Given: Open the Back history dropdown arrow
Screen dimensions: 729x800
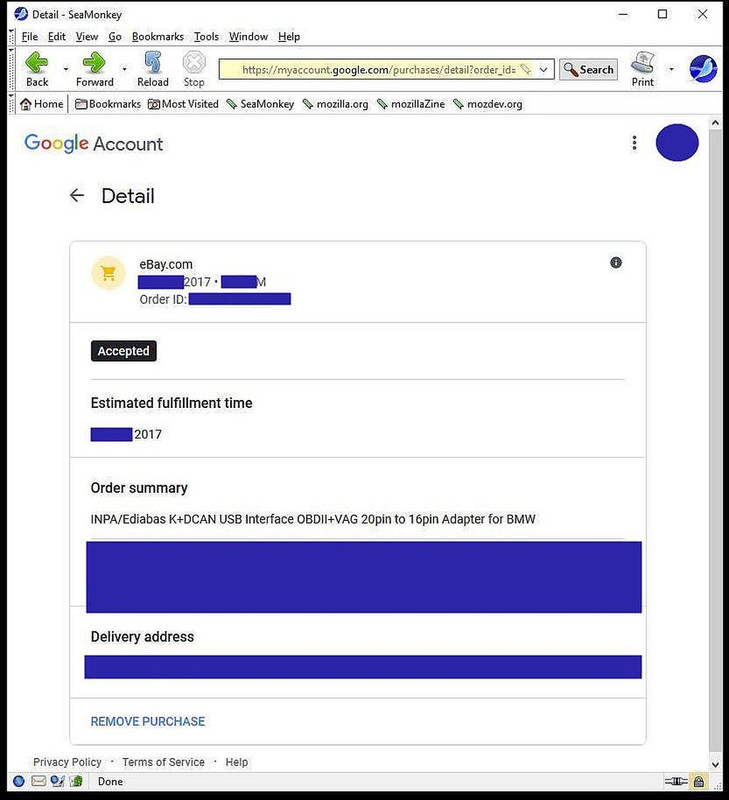Looking at the screenshot, I should 66,69.
